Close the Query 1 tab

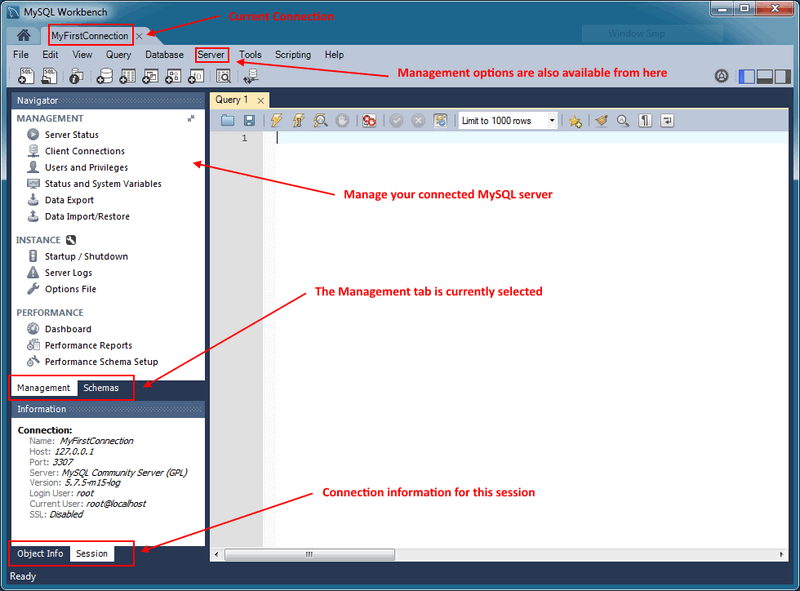point(261,101)
